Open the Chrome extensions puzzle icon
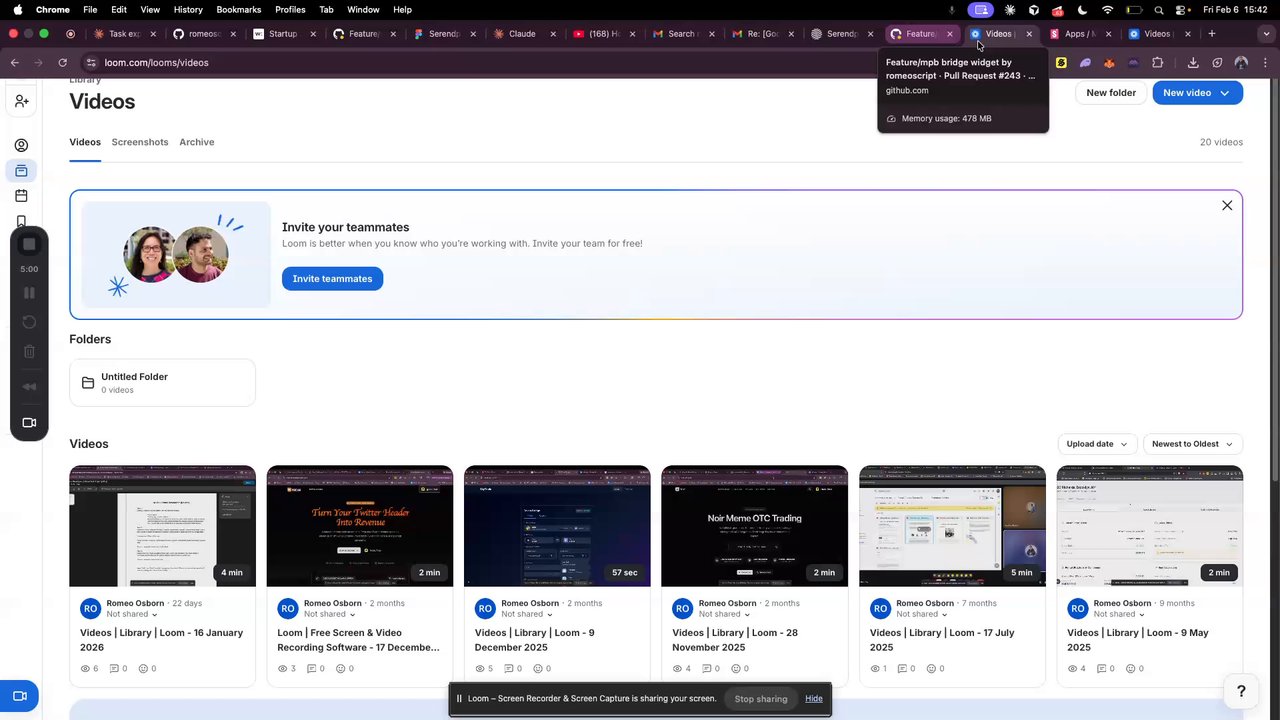The width and height of the screenshot is (1280, 720). [x=1157, y=62]
